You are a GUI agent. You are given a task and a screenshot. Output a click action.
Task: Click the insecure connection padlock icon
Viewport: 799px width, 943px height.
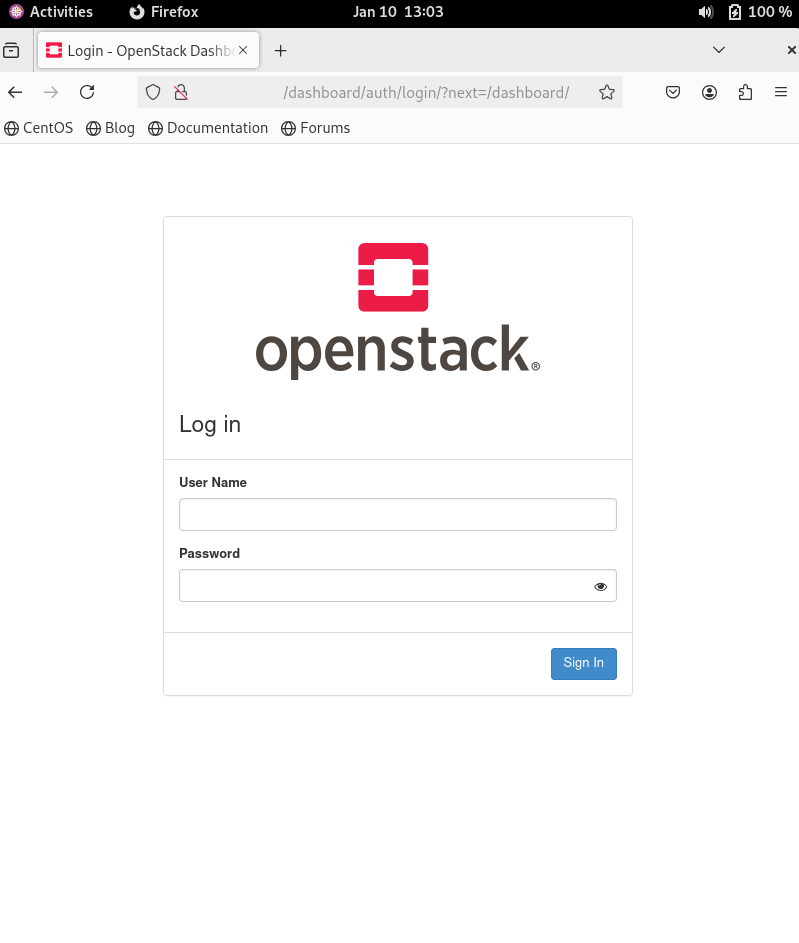(x=181, y=92)
